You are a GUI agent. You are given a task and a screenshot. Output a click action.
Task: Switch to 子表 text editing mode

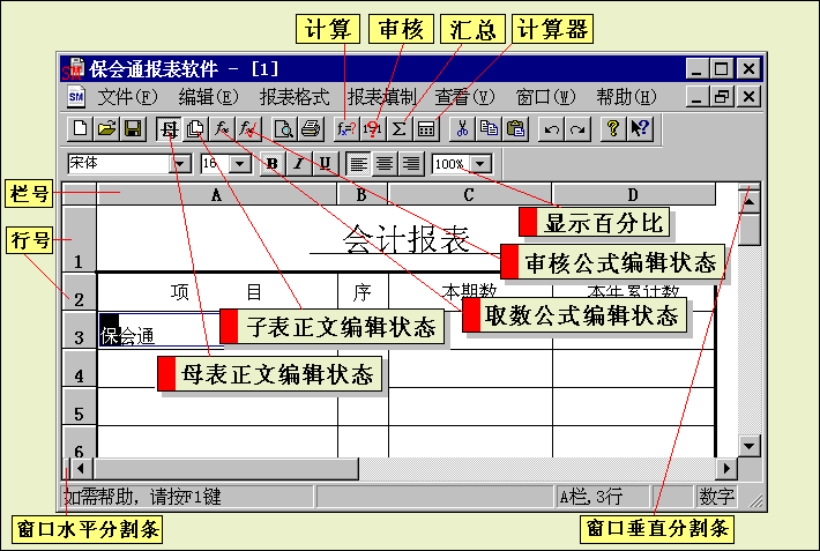point(196,129)
